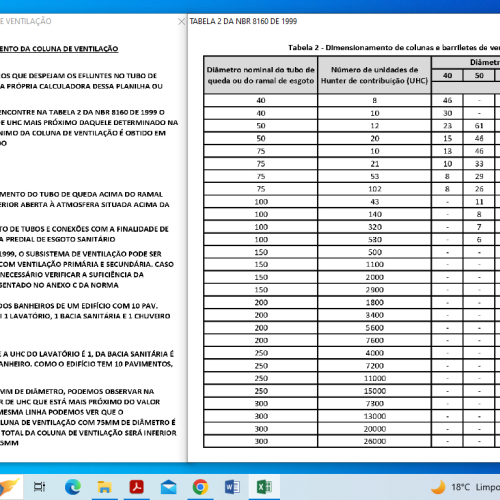Select UHC cell with value 3400
Image resolution: width=500 pixels, height=500 pixels.
(374, 315)
